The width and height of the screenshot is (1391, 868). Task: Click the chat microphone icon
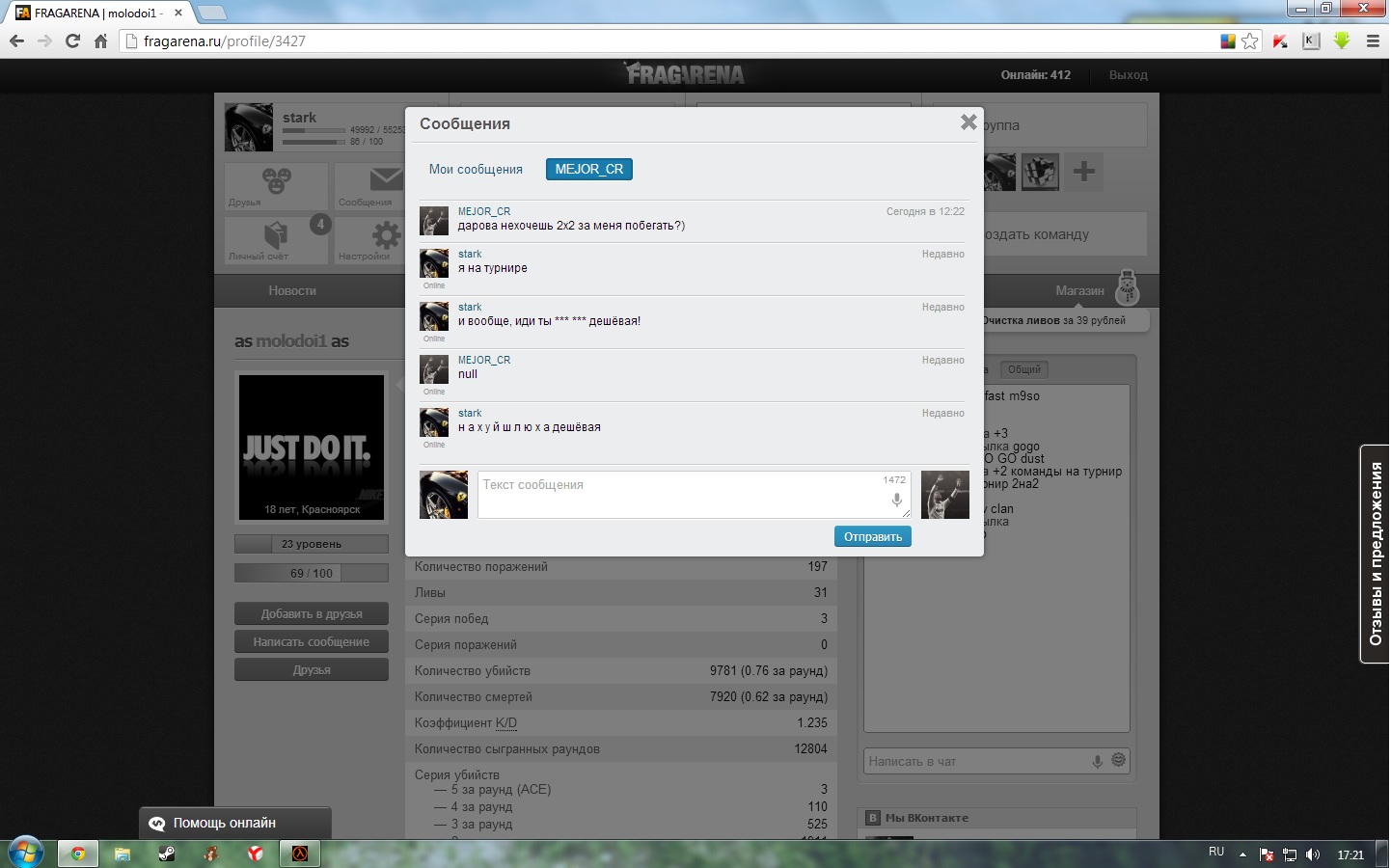1097,761
